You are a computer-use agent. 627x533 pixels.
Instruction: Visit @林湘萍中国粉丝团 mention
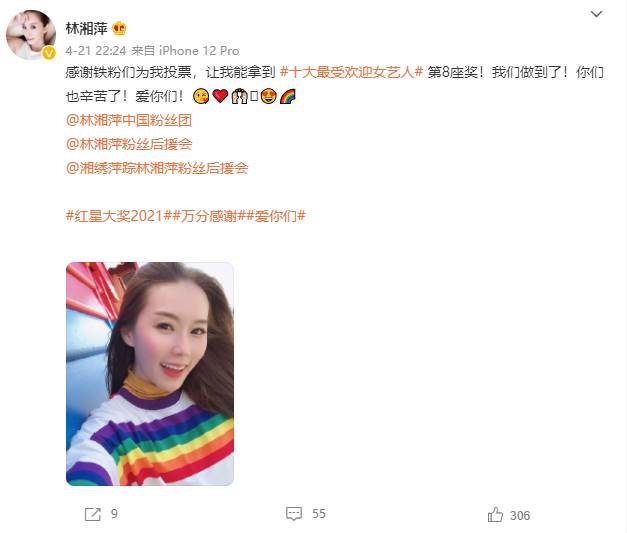(129, 120)
